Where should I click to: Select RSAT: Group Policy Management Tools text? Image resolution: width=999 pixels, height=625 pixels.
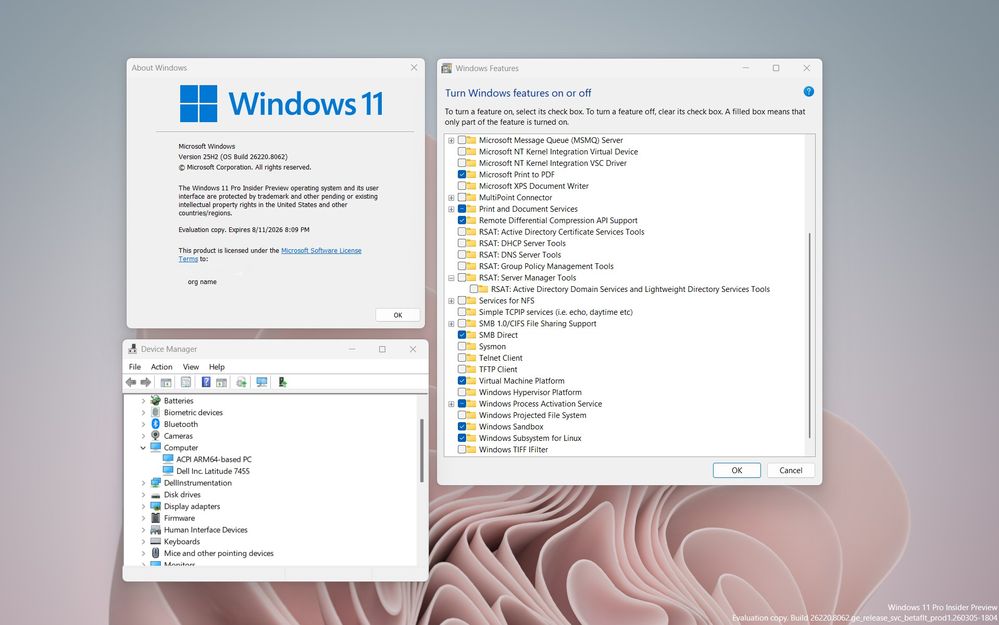point(546,266)
